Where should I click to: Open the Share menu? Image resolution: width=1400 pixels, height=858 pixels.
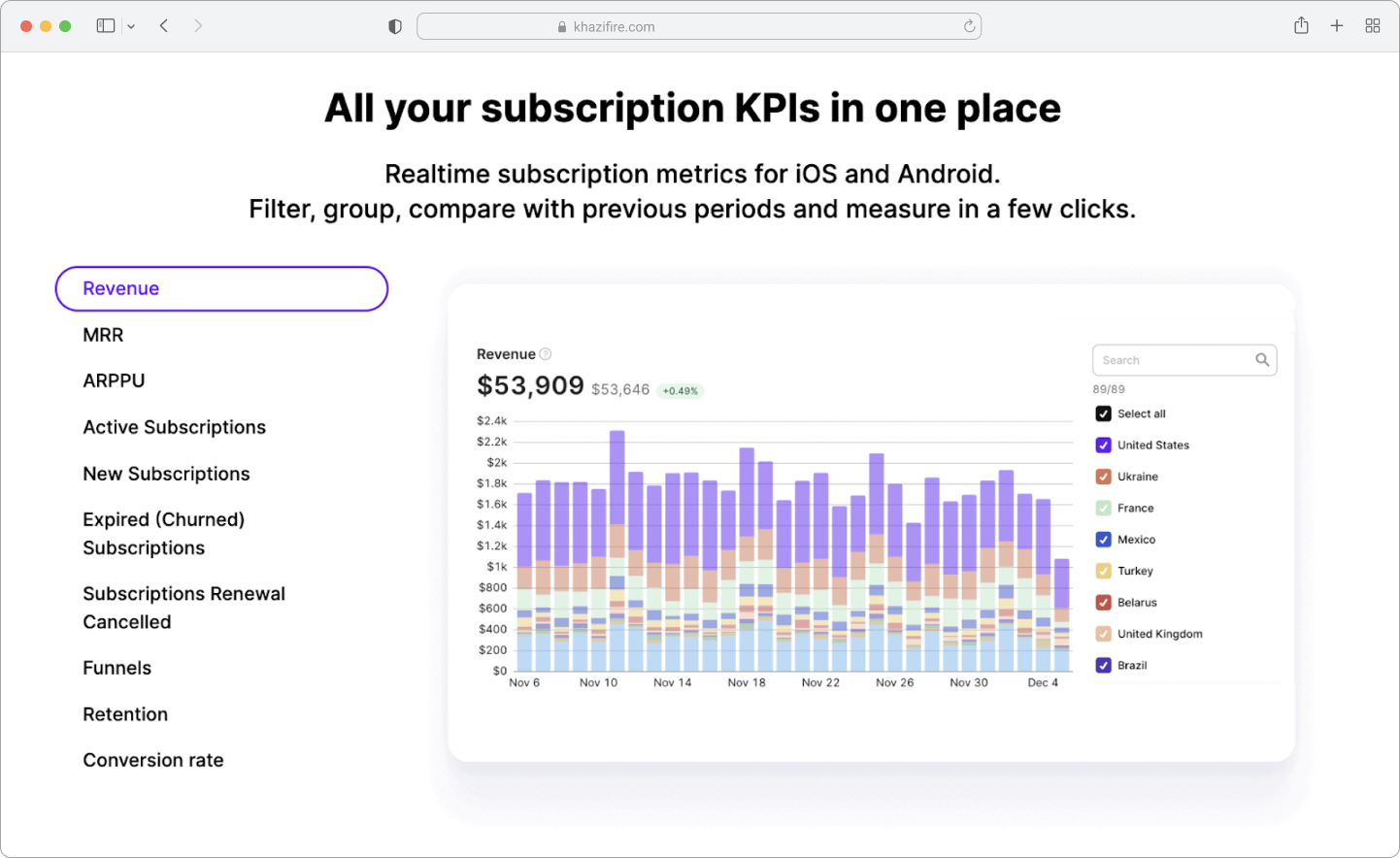click(1301, 25)
